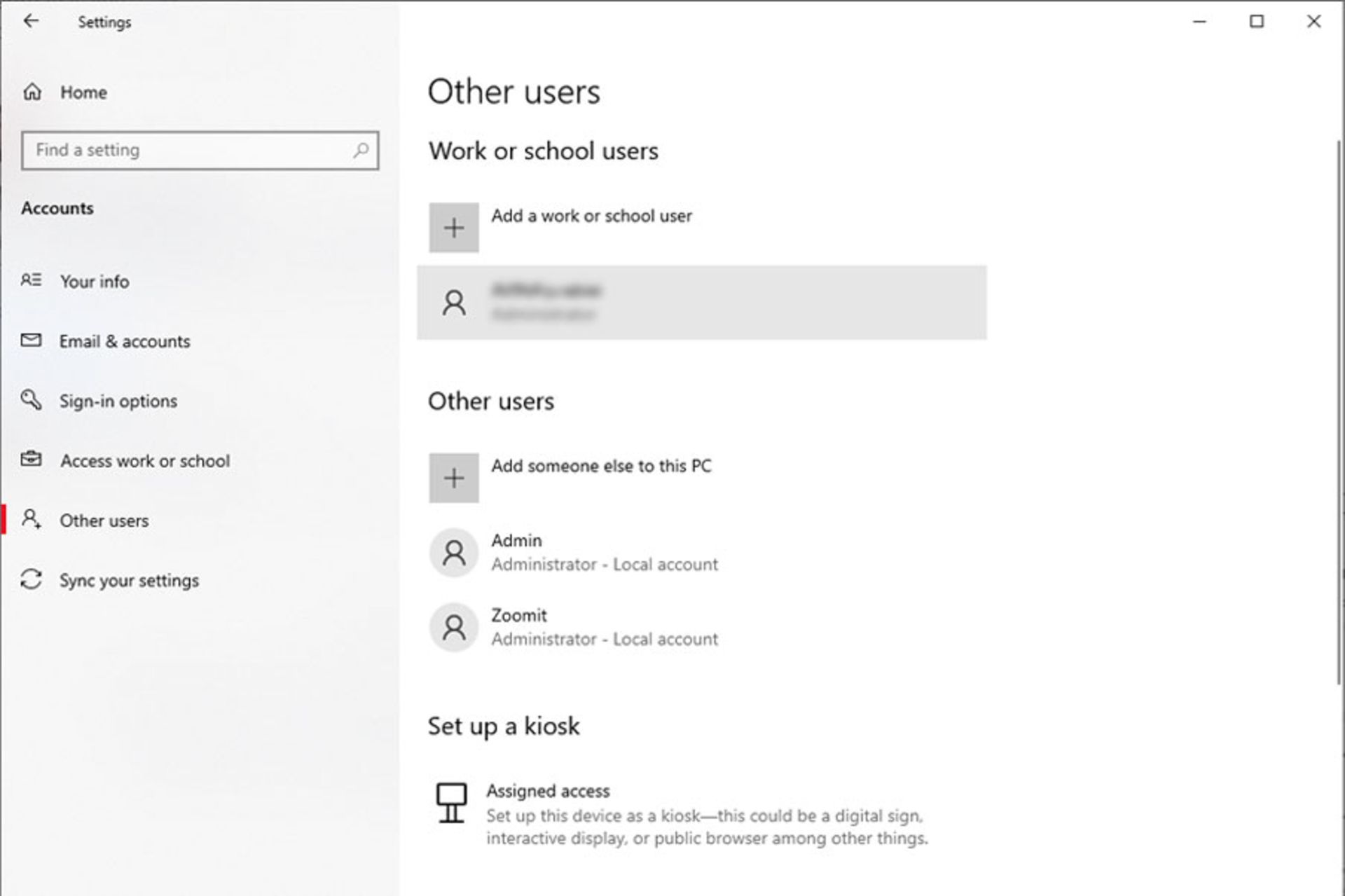1345x896 pixels.
Task: Click the Zoomit account avatar
Action: click(x=454, y=628)
